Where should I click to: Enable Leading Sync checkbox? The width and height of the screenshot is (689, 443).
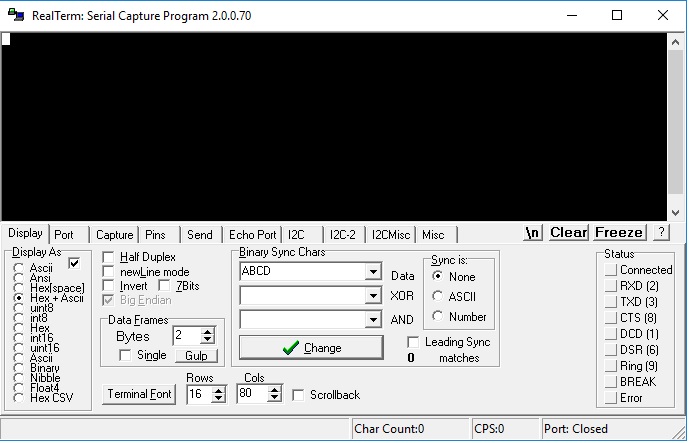point(413,342)
